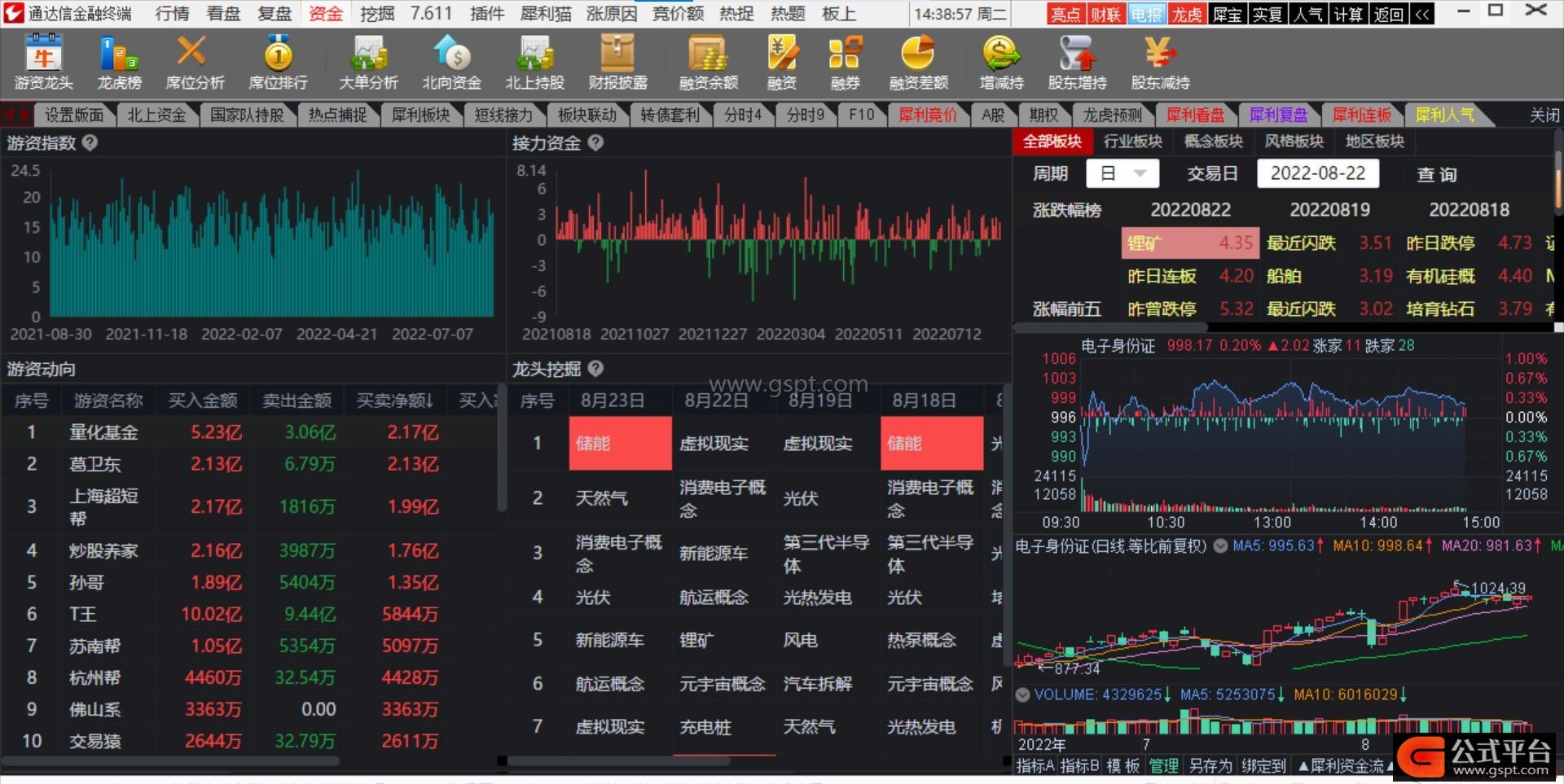Open the 北向资金 icon
Screen dimensions: 1564x784
click(x=451, y=64)
